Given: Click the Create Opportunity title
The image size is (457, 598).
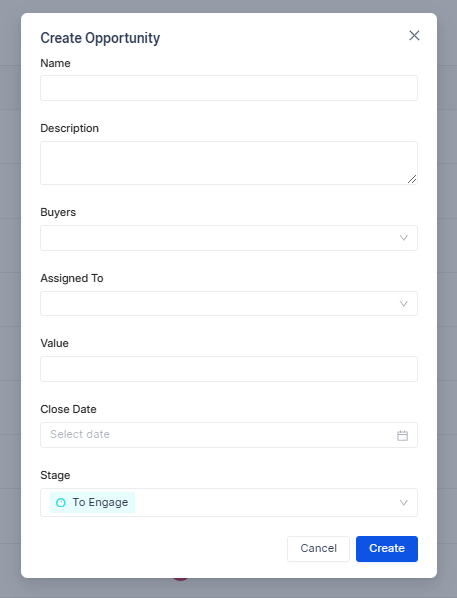Looking at the screenshot, I should tap(100, 38).
